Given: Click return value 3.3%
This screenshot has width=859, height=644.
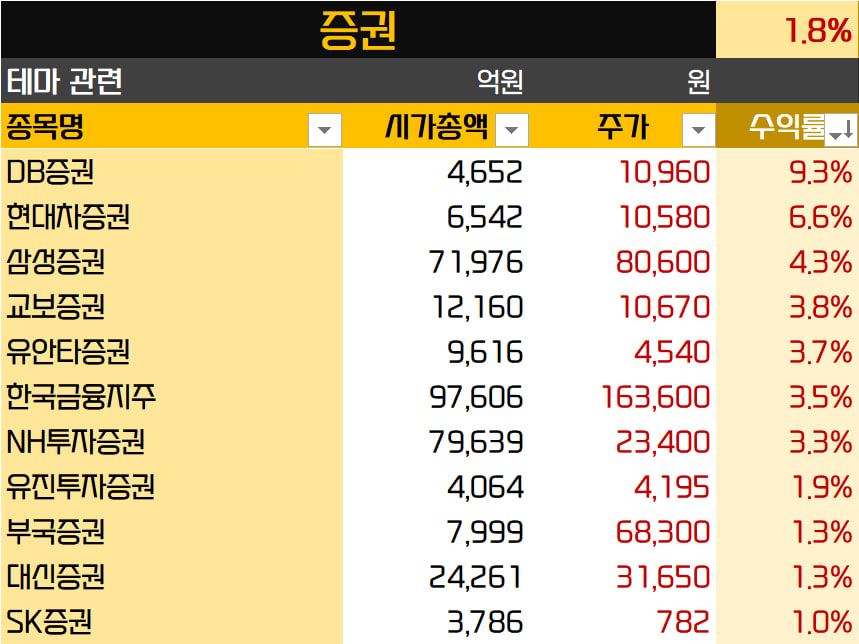Looking at the screenshot, I should (820, 442).
